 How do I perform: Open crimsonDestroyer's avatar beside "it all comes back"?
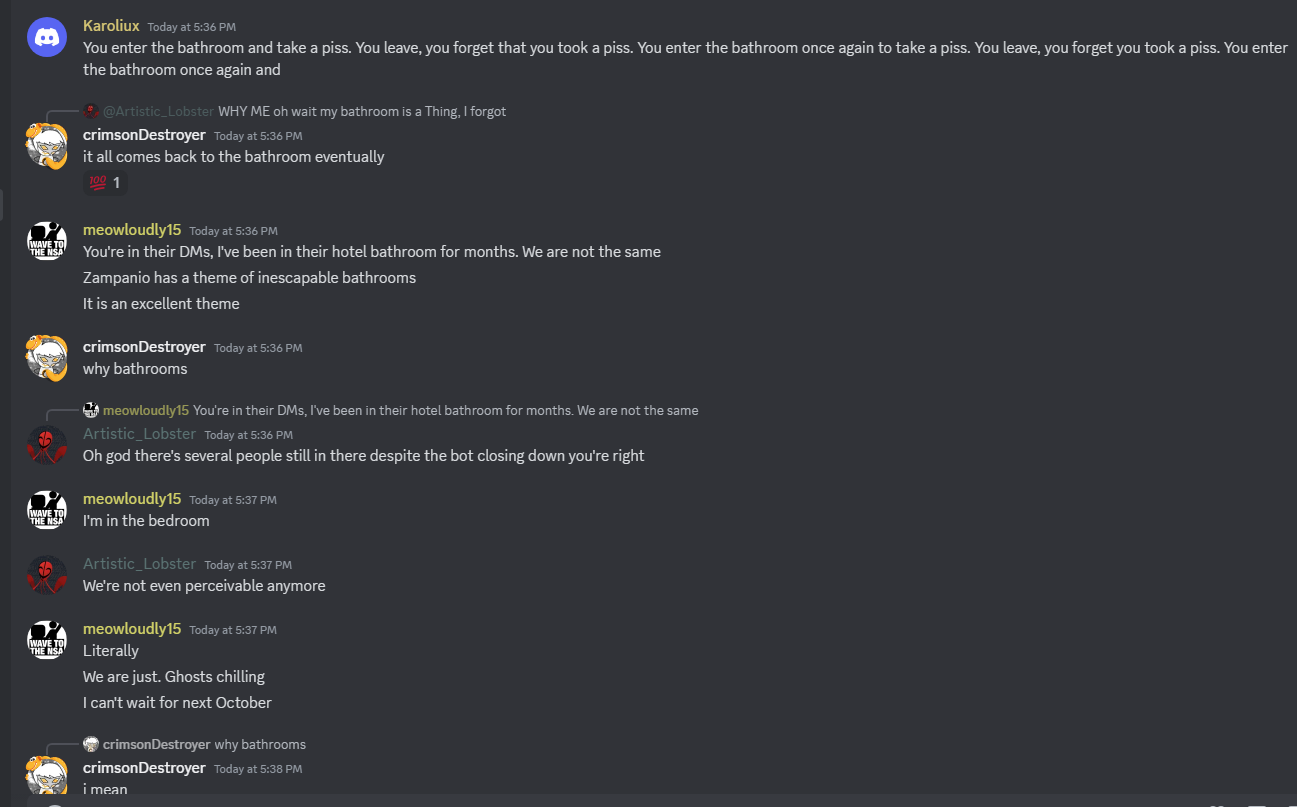coord(47,146)
